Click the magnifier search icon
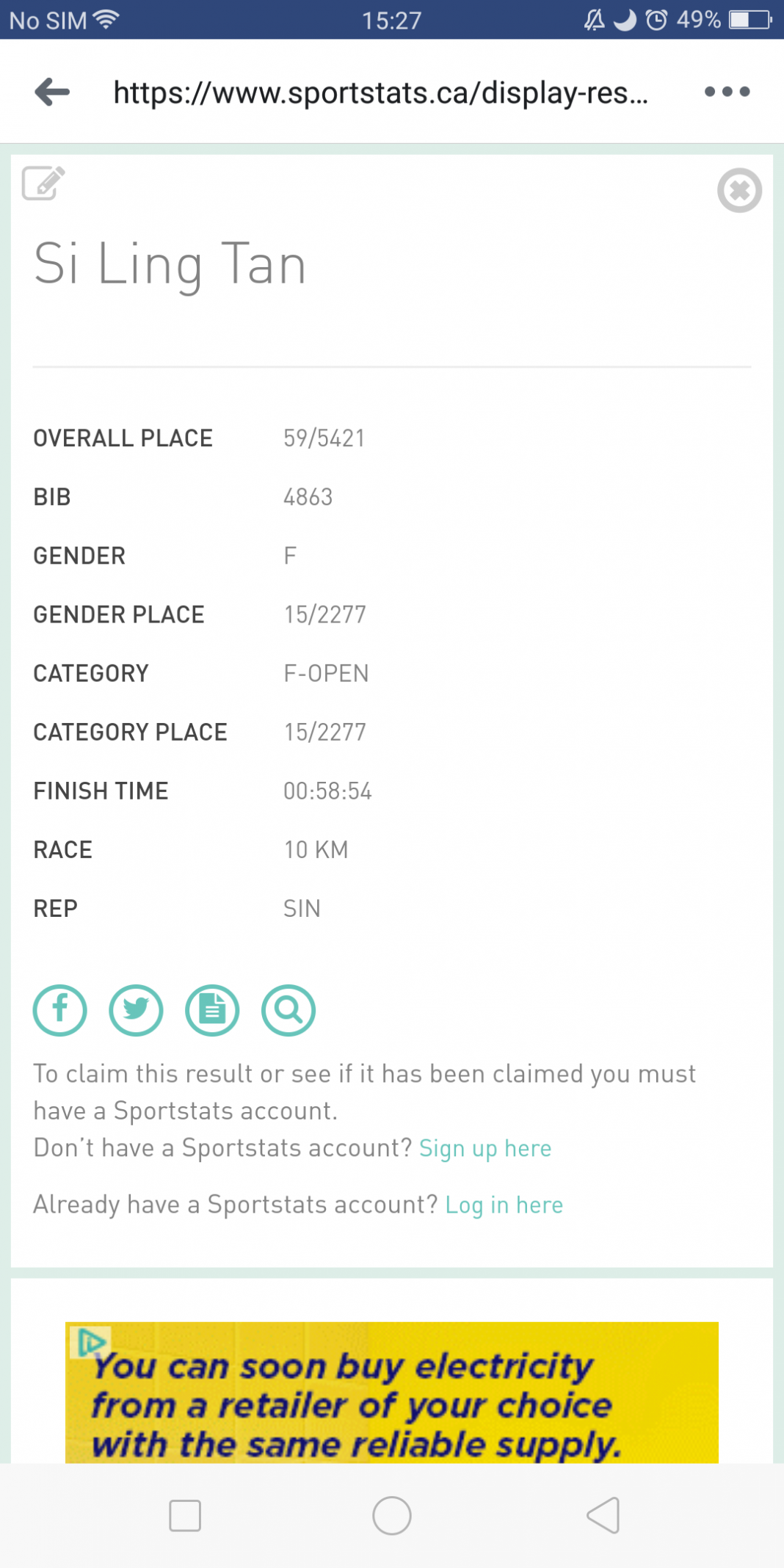 [288, 1010]
